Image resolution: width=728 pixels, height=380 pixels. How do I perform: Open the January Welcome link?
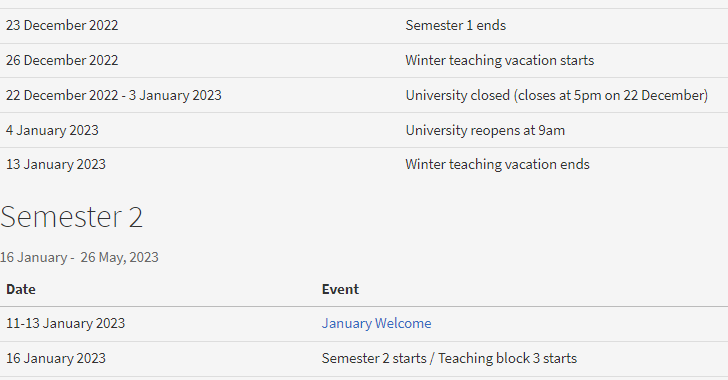pyautogui.click(x=376, y=323)
